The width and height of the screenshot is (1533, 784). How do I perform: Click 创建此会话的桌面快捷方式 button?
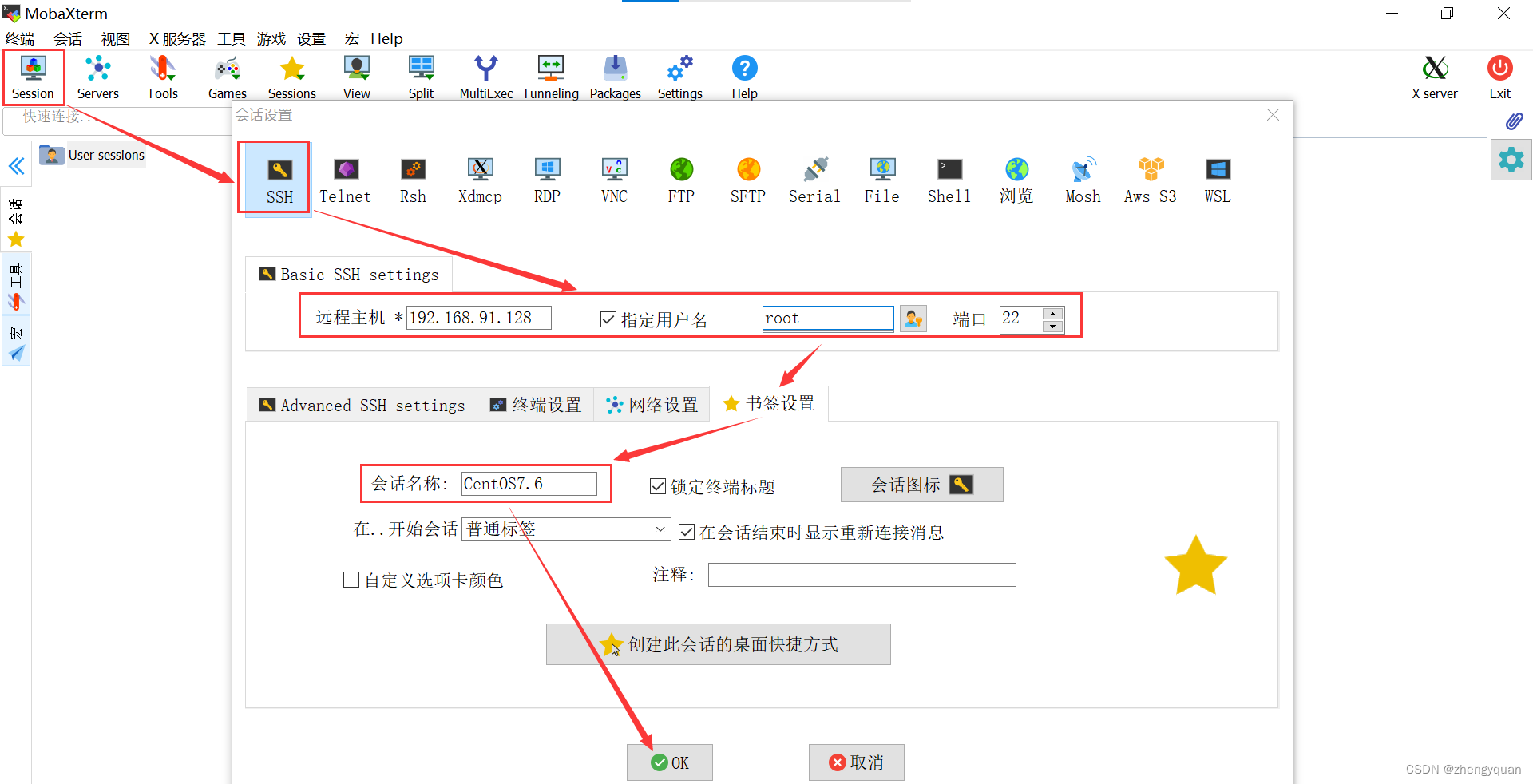[x=719, y=644]
